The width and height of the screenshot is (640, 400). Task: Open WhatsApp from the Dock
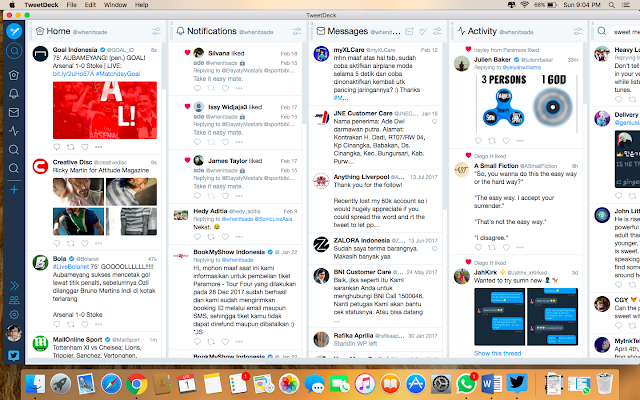467,384
